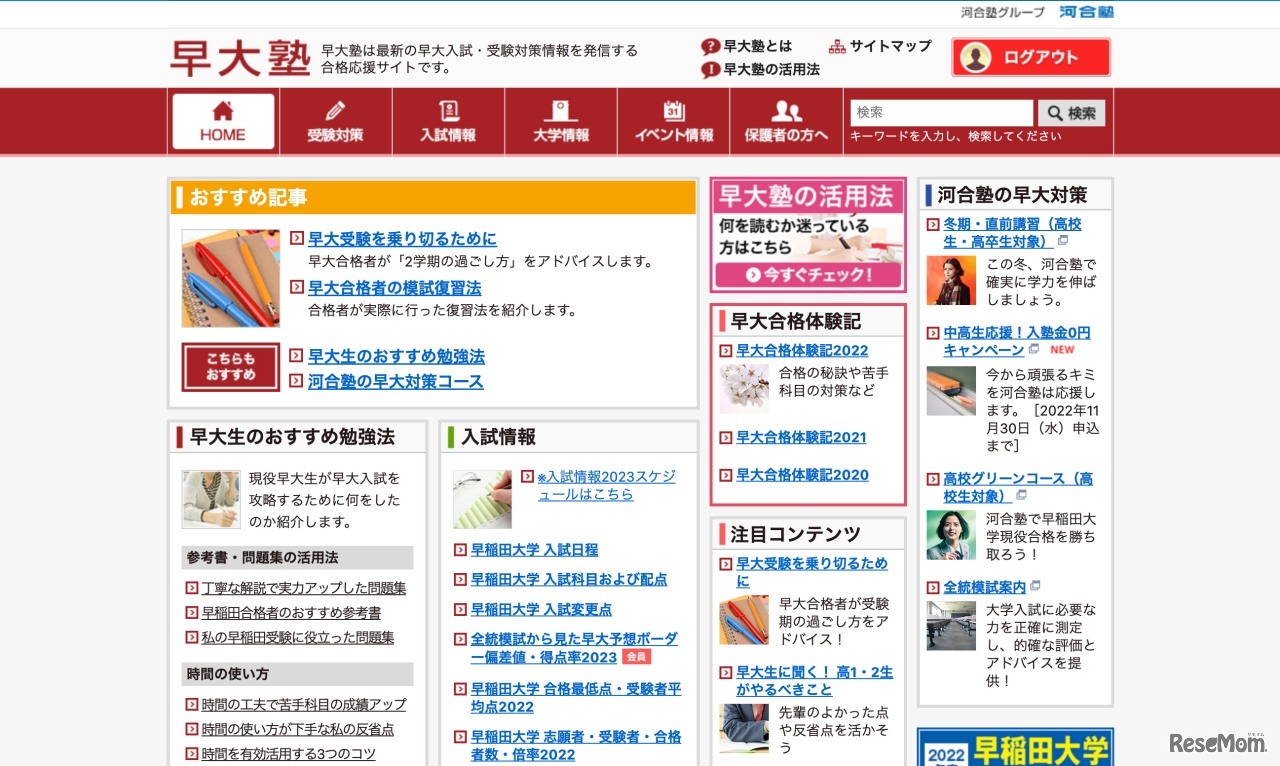
Task: Open the 保護者の方へ navigation tab
Action: pyautogui.click(x=786, y=122)
